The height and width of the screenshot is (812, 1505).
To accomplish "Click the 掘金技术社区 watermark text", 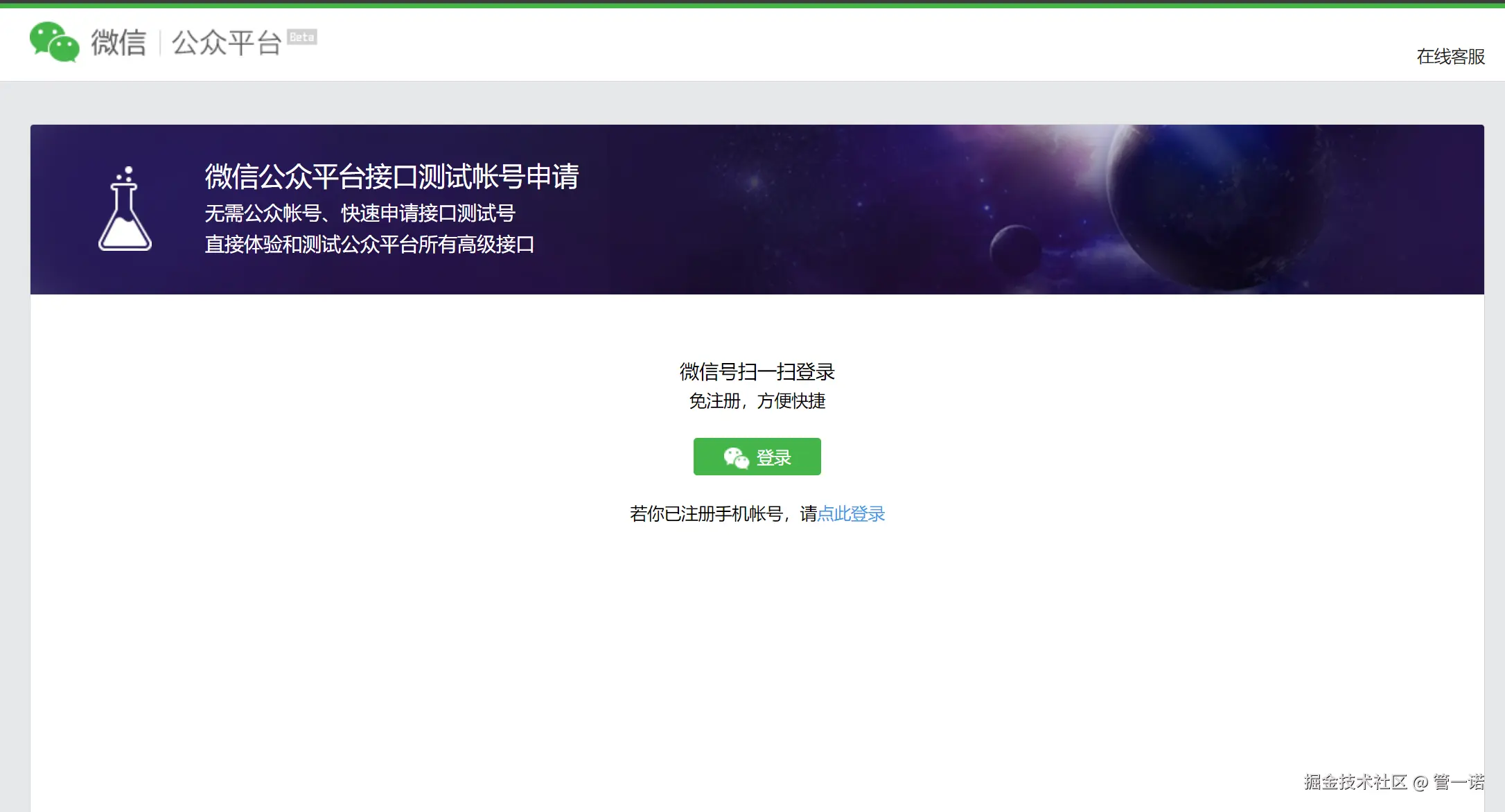I will click(x=1355, y=782).
